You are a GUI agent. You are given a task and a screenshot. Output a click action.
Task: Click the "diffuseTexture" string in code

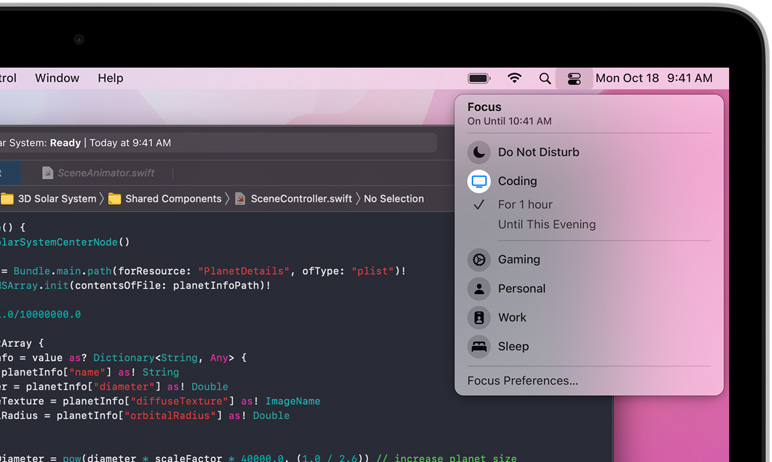[x=182, y=401]
